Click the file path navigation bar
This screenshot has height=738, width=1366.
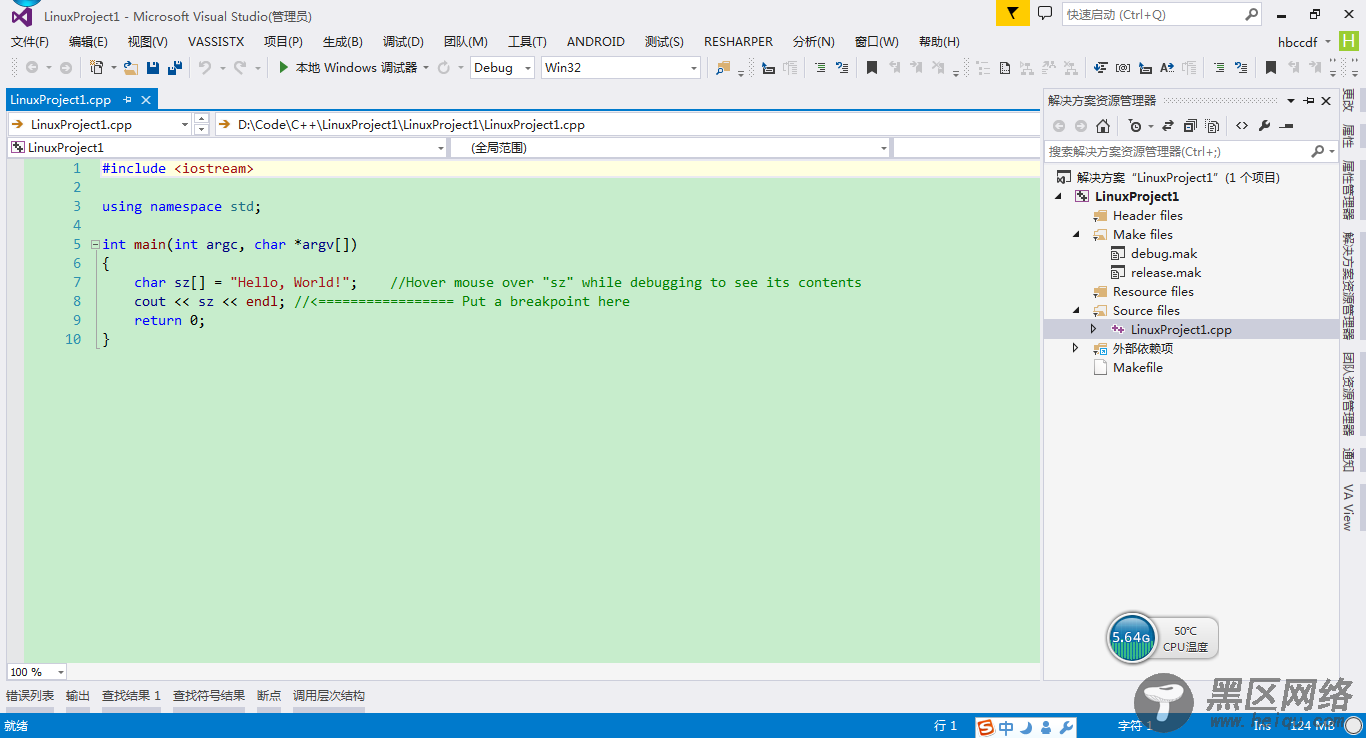click(627, 124)
